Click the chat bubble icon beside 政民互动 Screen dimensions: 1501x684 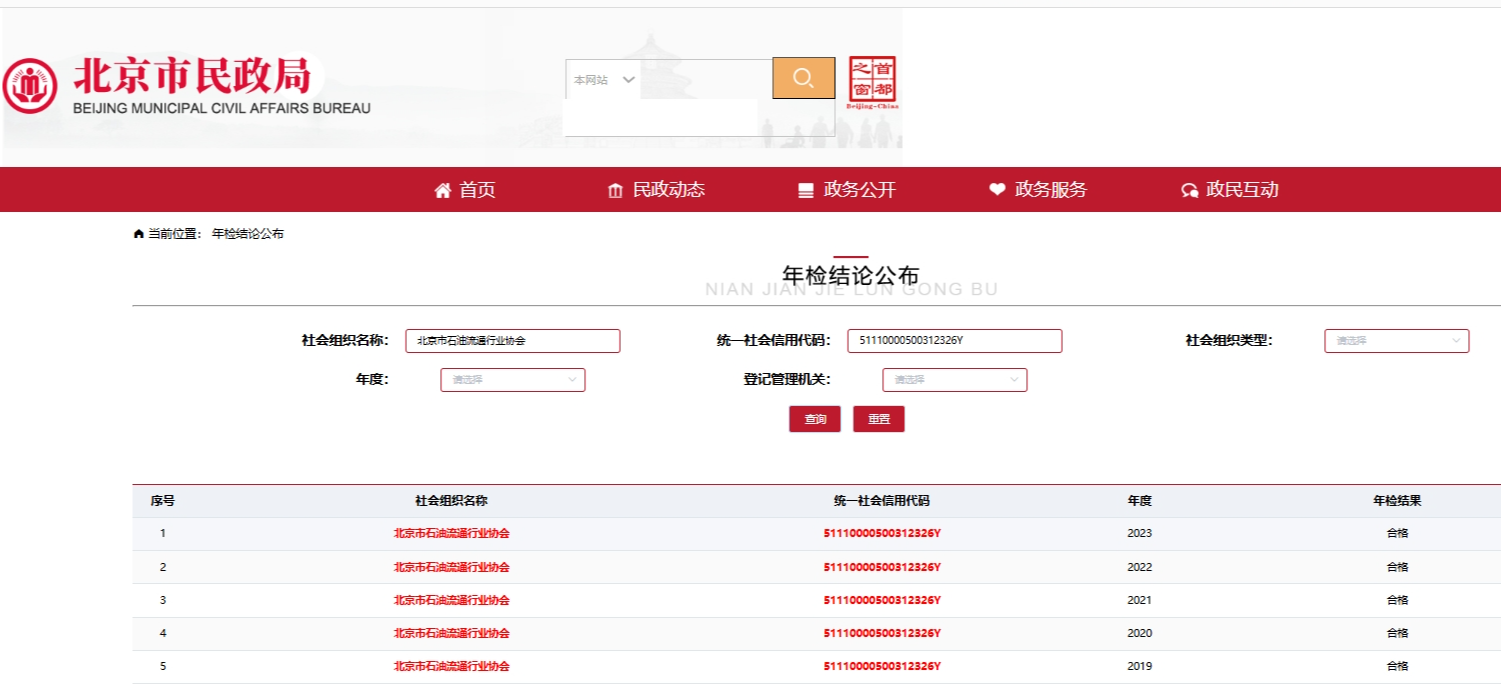(x=1189, y=190)
